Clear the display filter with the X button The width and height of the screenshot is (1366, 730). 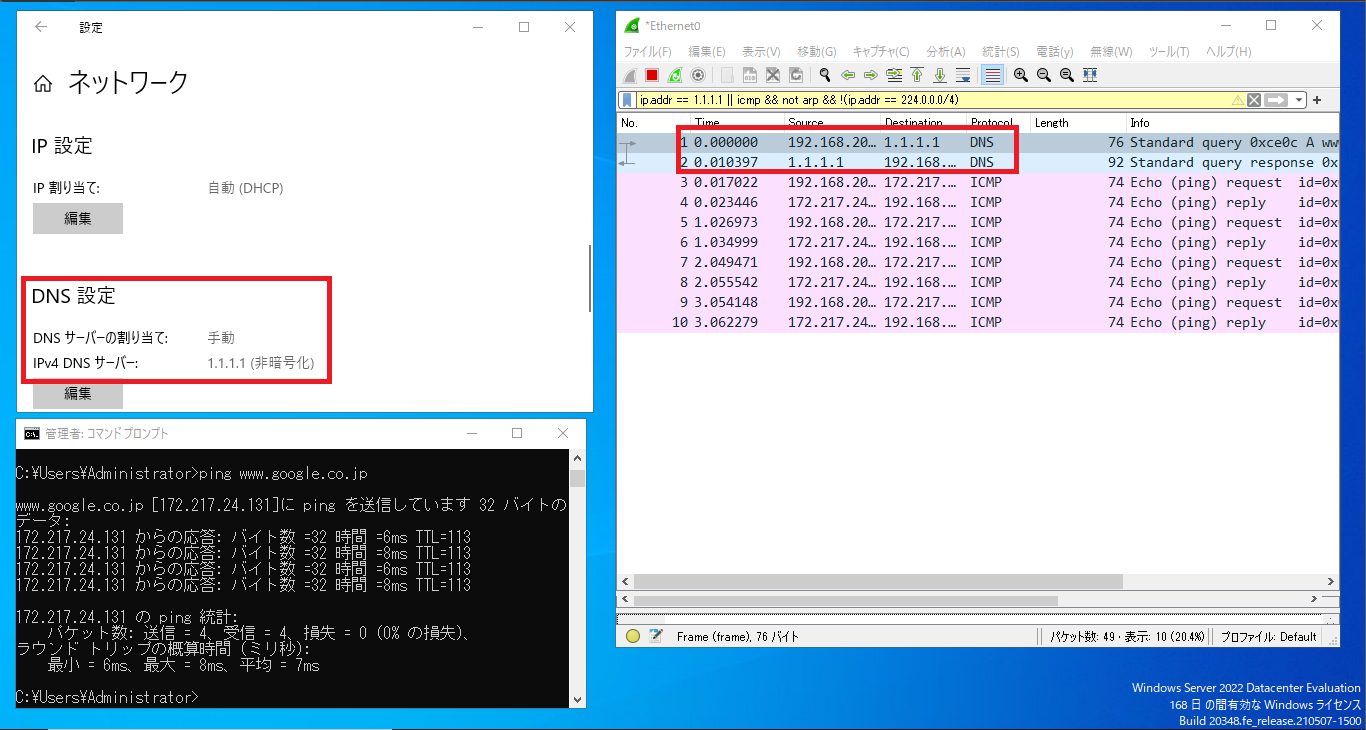(x=1253, y=100)
